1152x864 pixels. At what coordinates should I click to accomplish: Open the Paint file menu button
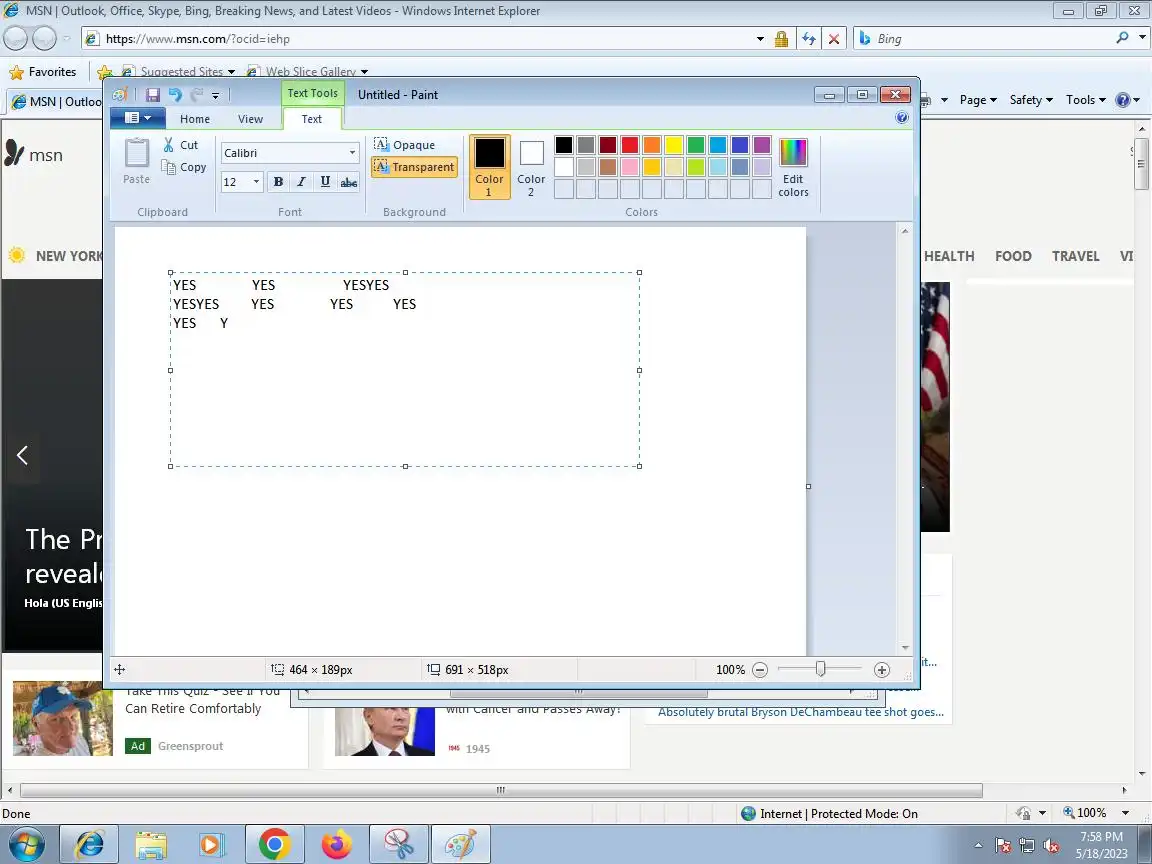(137, 118)
